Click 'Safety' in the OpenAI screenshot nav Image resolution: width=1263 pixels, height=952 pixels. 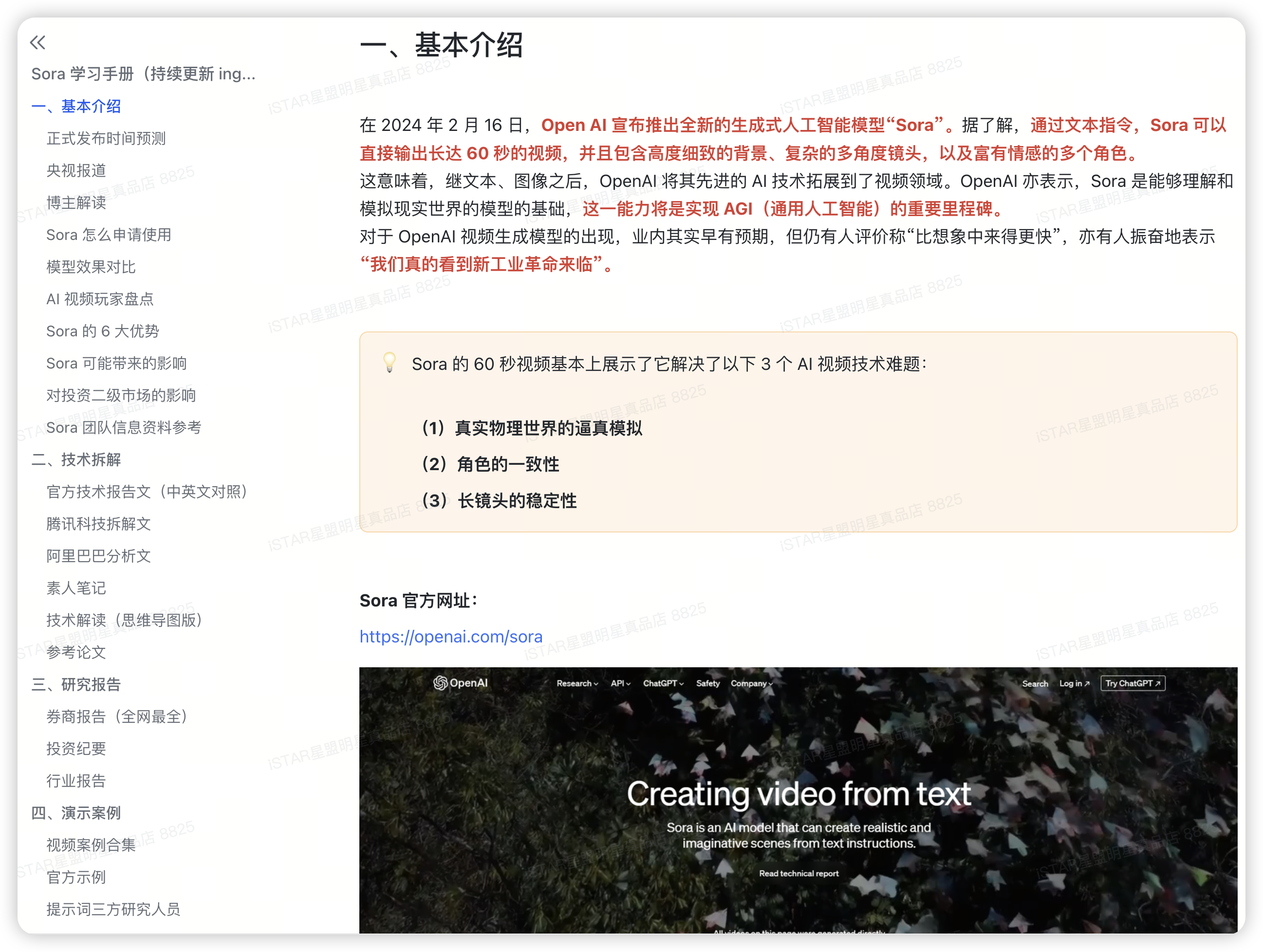click(x=707, y=683)
